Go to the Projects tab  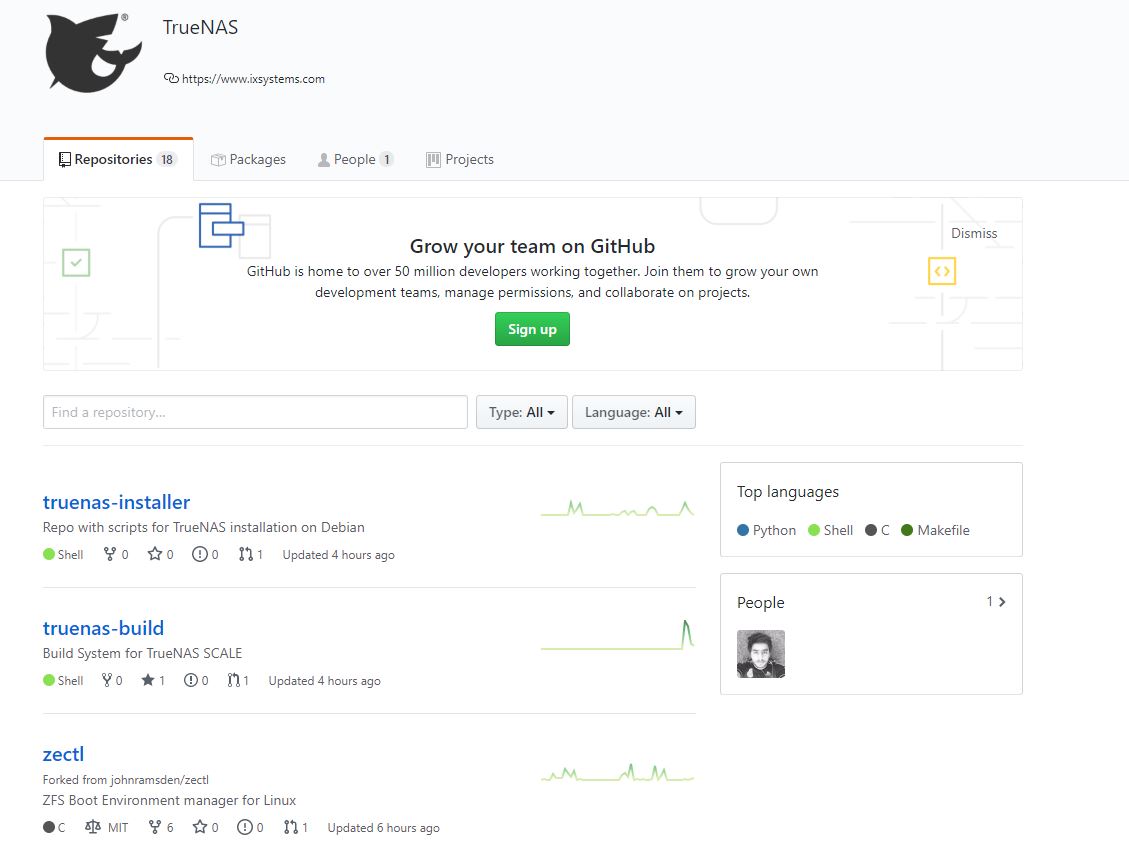pos(459,159)
